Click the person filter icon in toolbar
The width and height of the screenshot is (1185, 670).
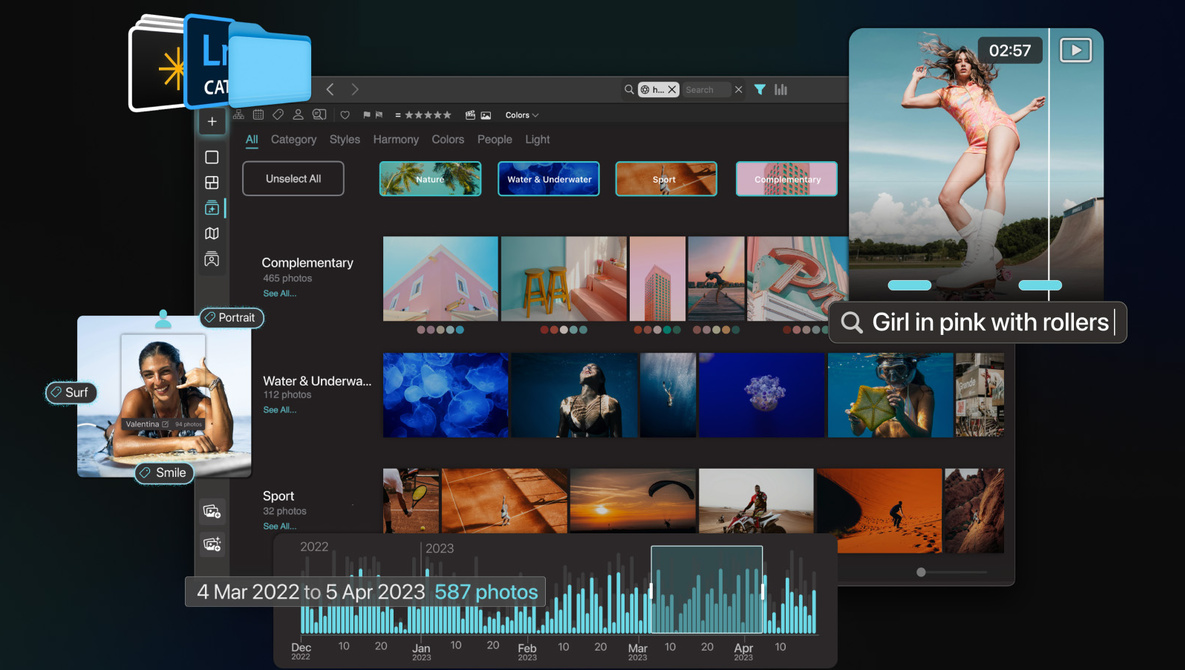pos(298,115)
